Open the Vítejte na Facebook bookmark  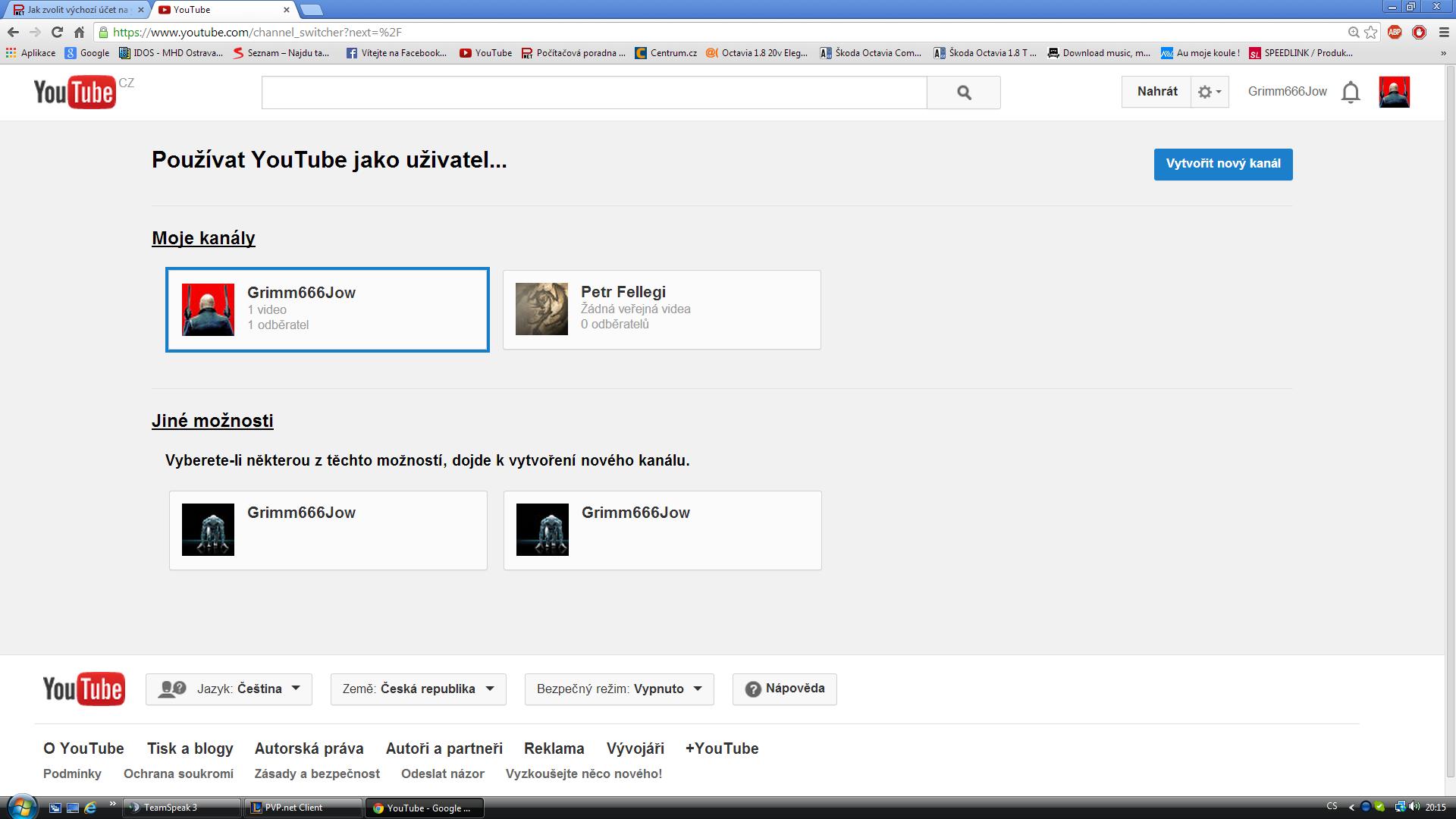(397, 53)
